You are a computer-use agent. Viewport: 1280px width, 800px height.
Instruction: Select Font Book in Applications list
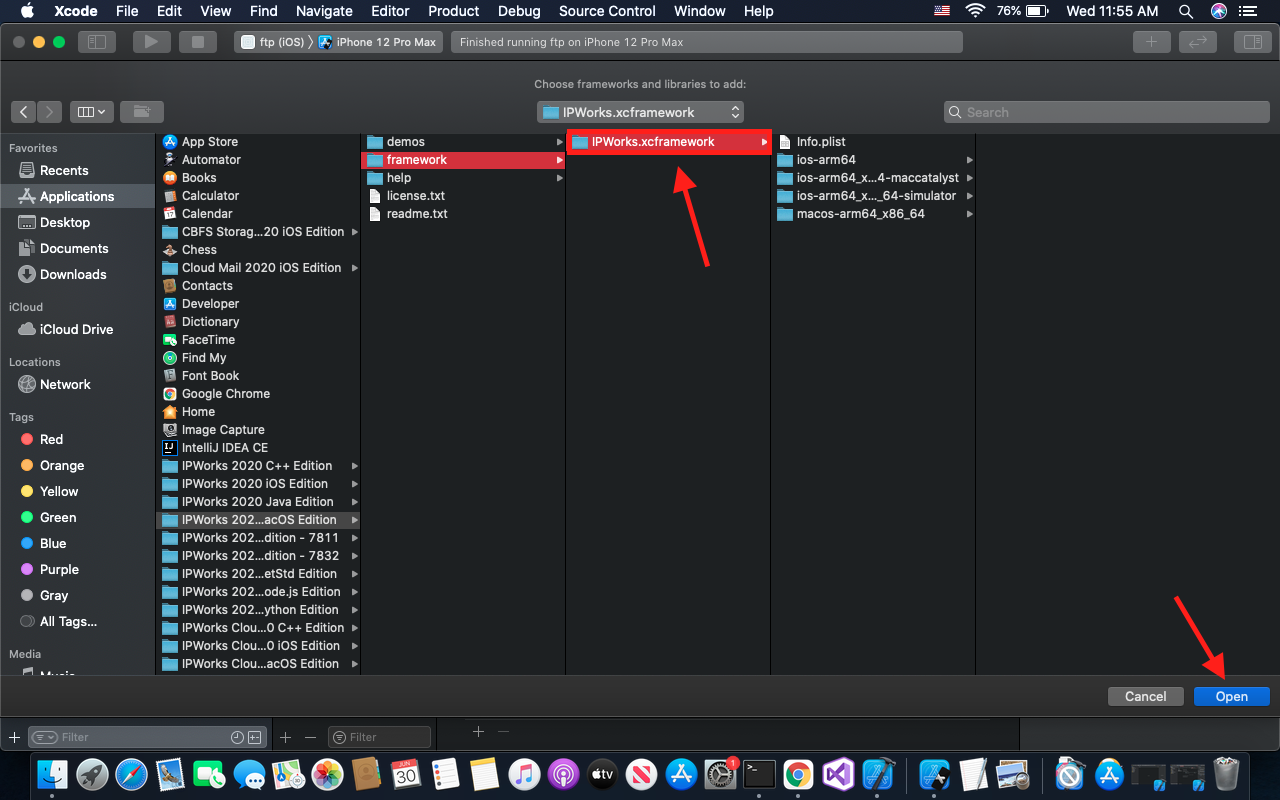point(258,376)
